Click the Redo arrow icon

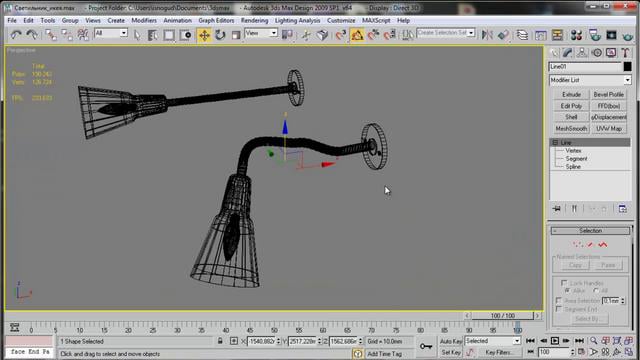pos(31,35)
